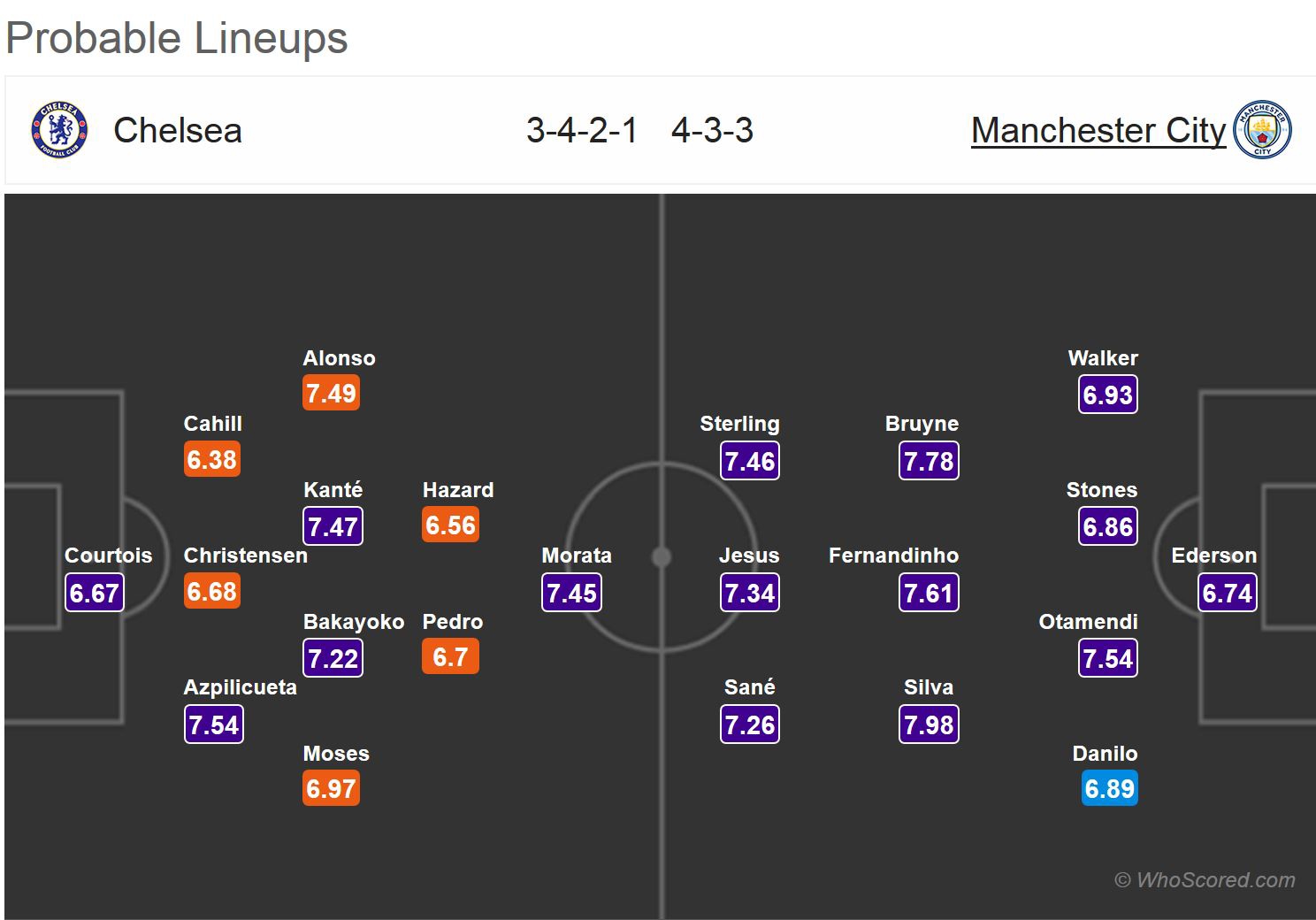
Task: Click Danilo's blue 6.89 rating badge
Action: coord(1109,788)
